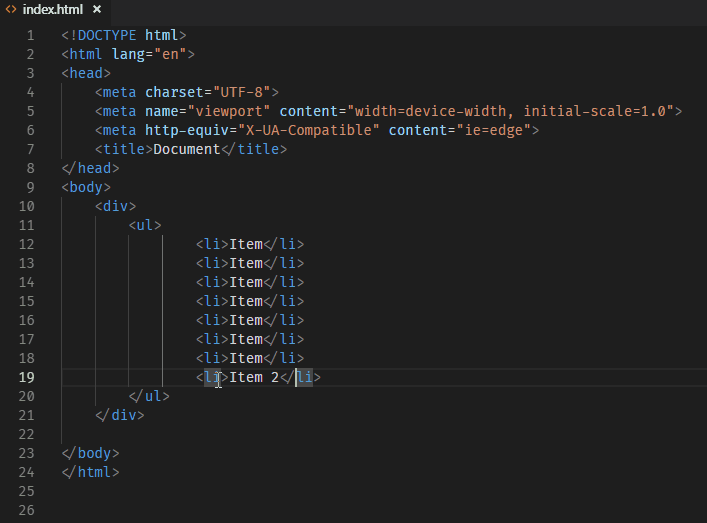Click the charset "UTF-8" value
Screen dimensions: 707x523
click(x=242, y=92)
